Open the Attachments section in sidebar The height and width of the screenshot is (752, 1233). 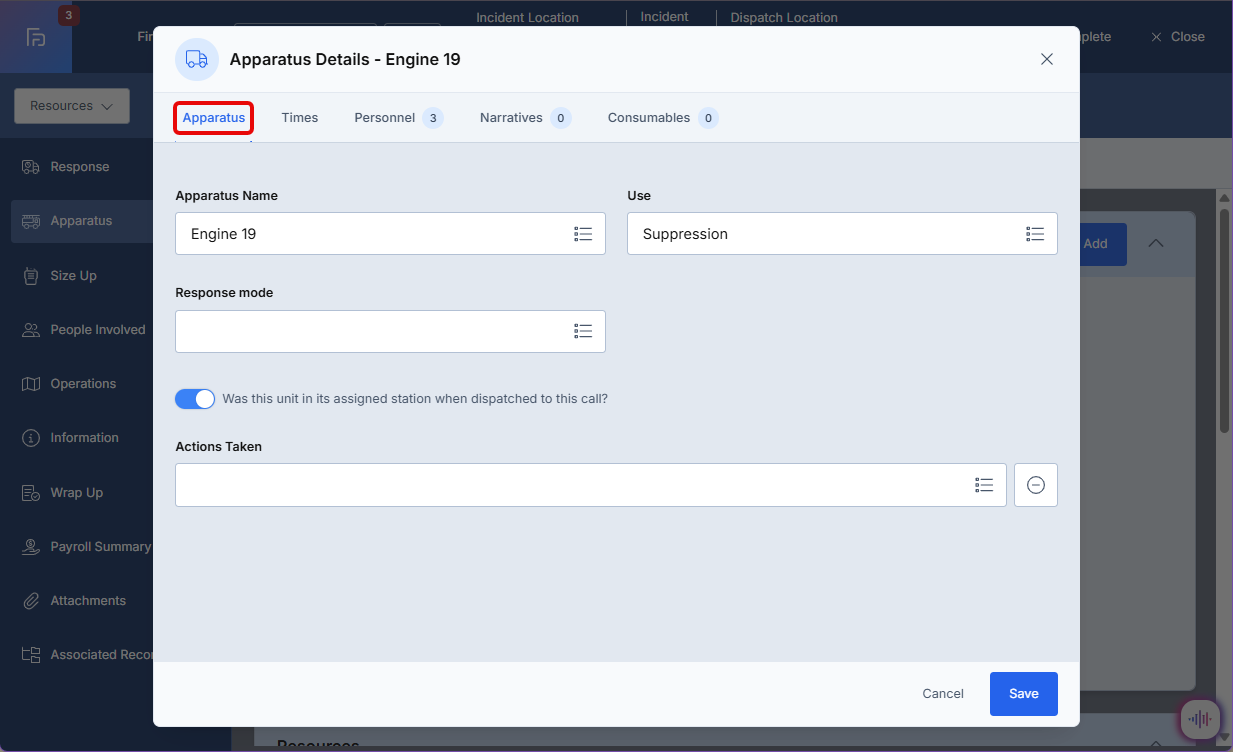click(x=88, y=601)
